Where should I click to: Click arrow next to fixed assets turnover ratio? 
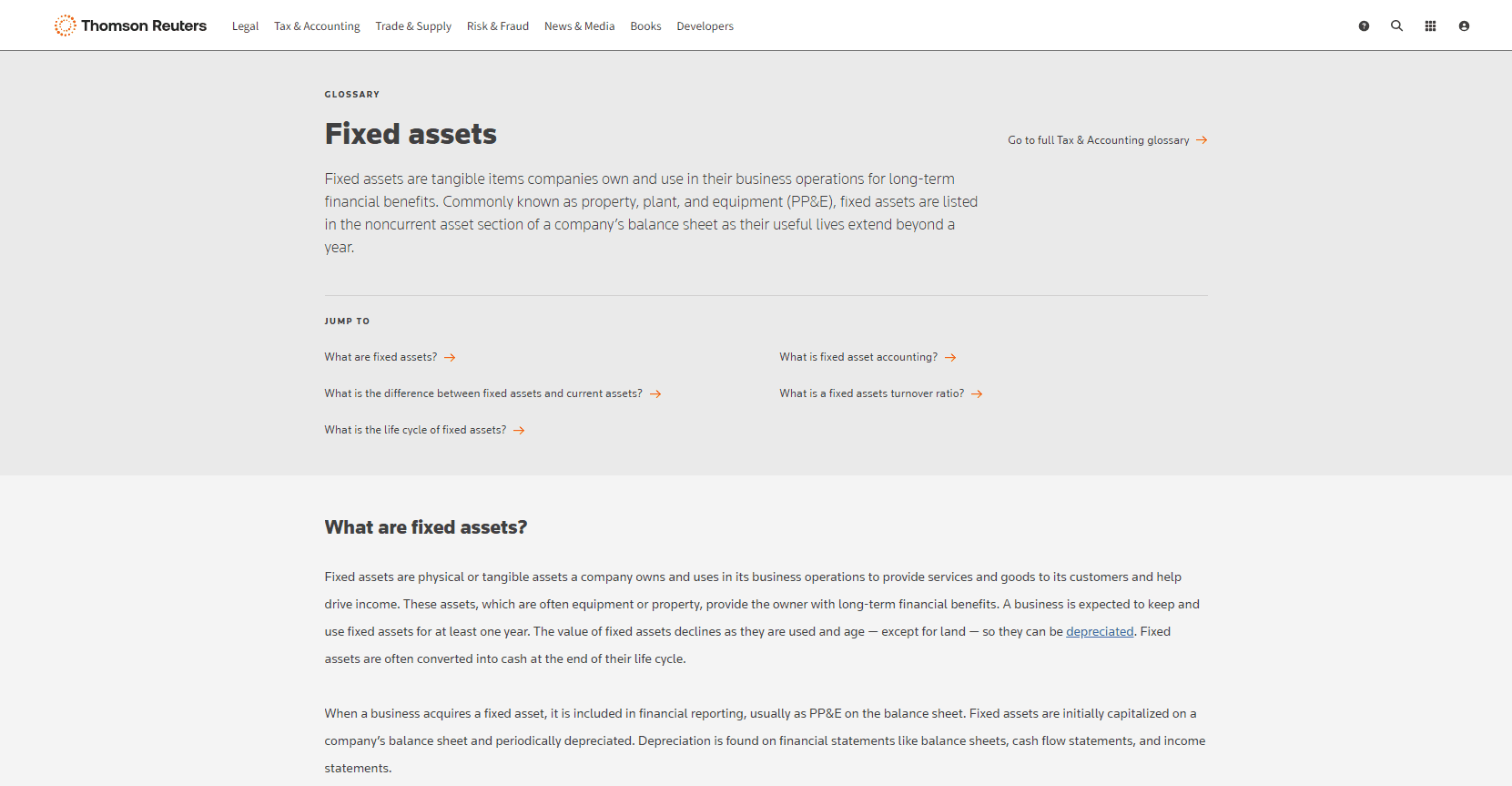point(977,394)
